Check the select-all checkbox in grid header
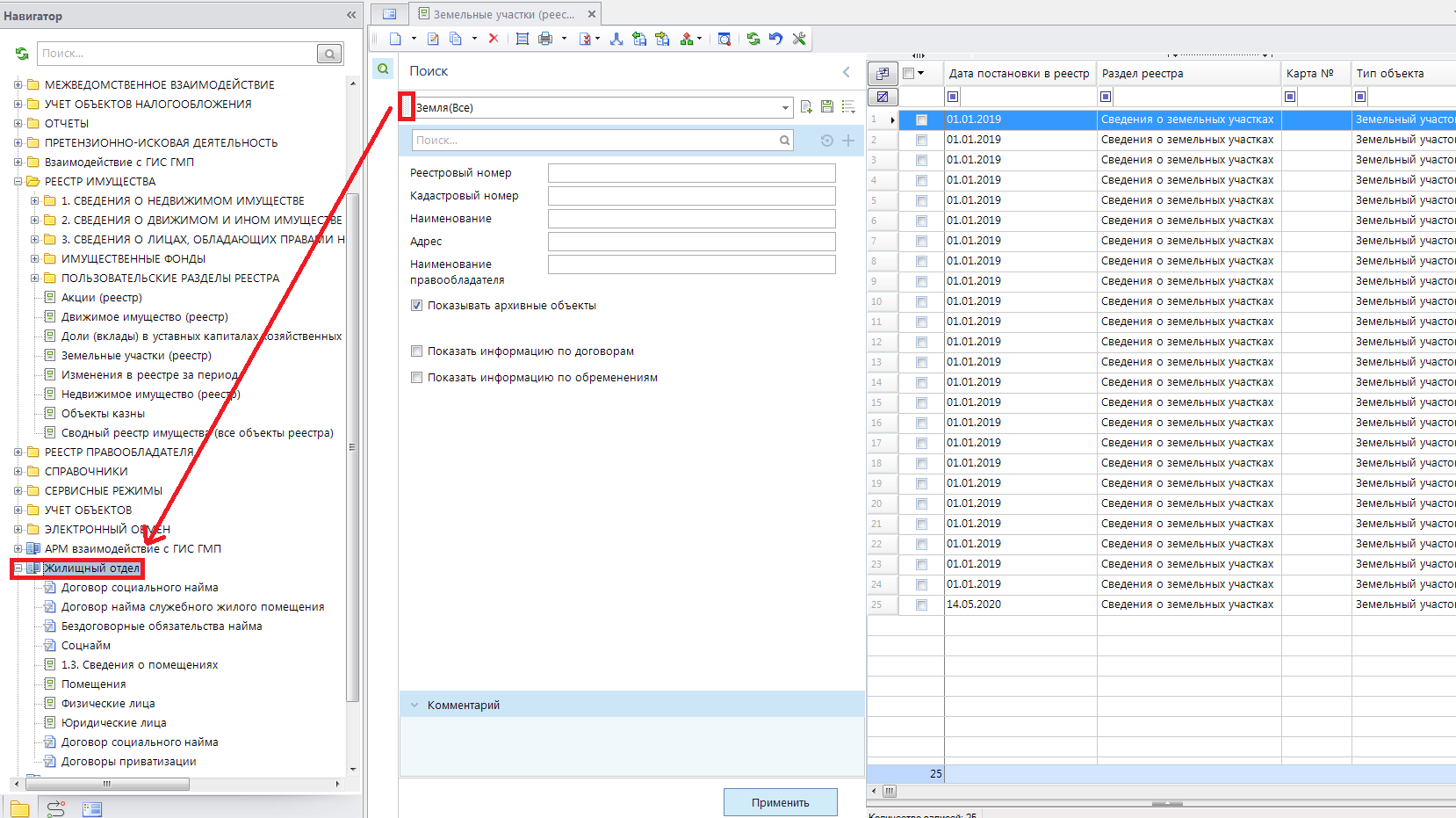Screen dimensions: 1456x818 [x=909, y=74]
